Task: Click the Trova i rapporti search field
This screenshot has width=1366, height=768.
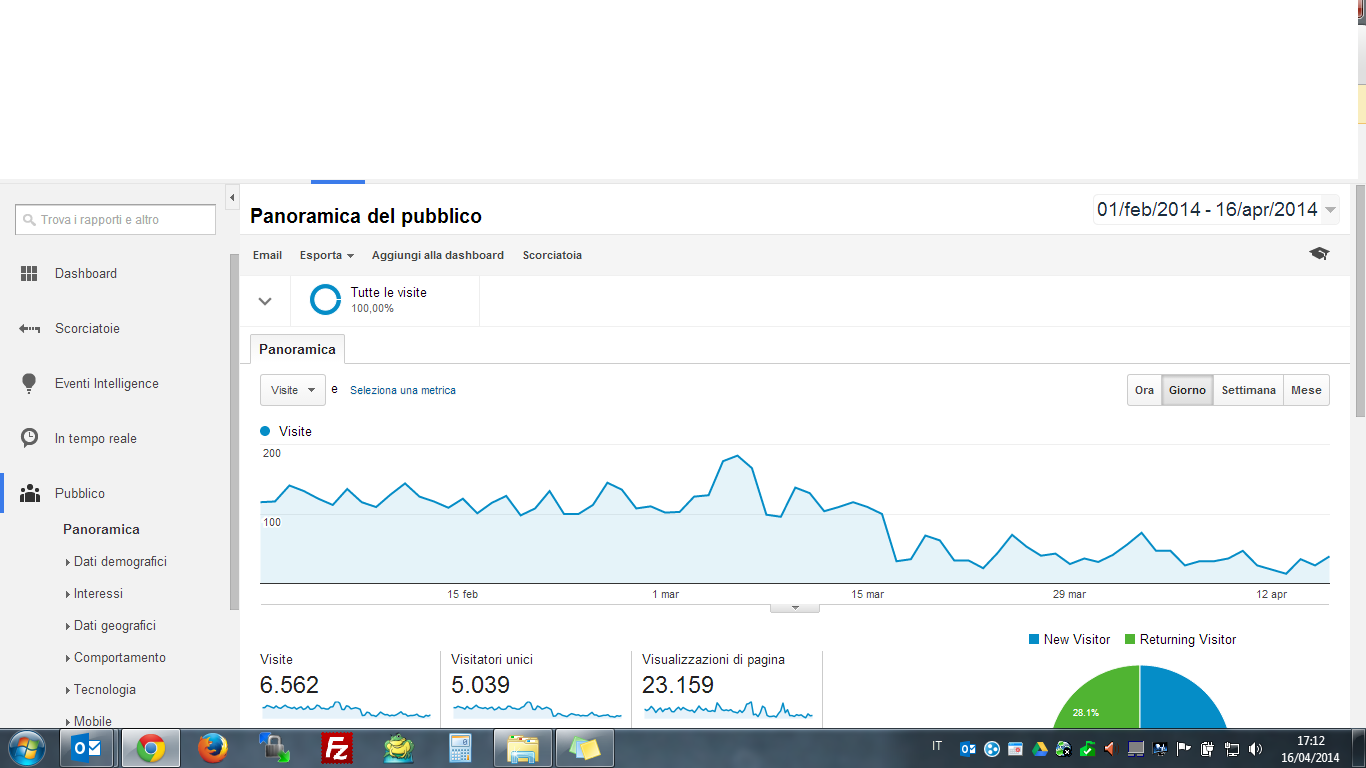Action: click(115, 220)
